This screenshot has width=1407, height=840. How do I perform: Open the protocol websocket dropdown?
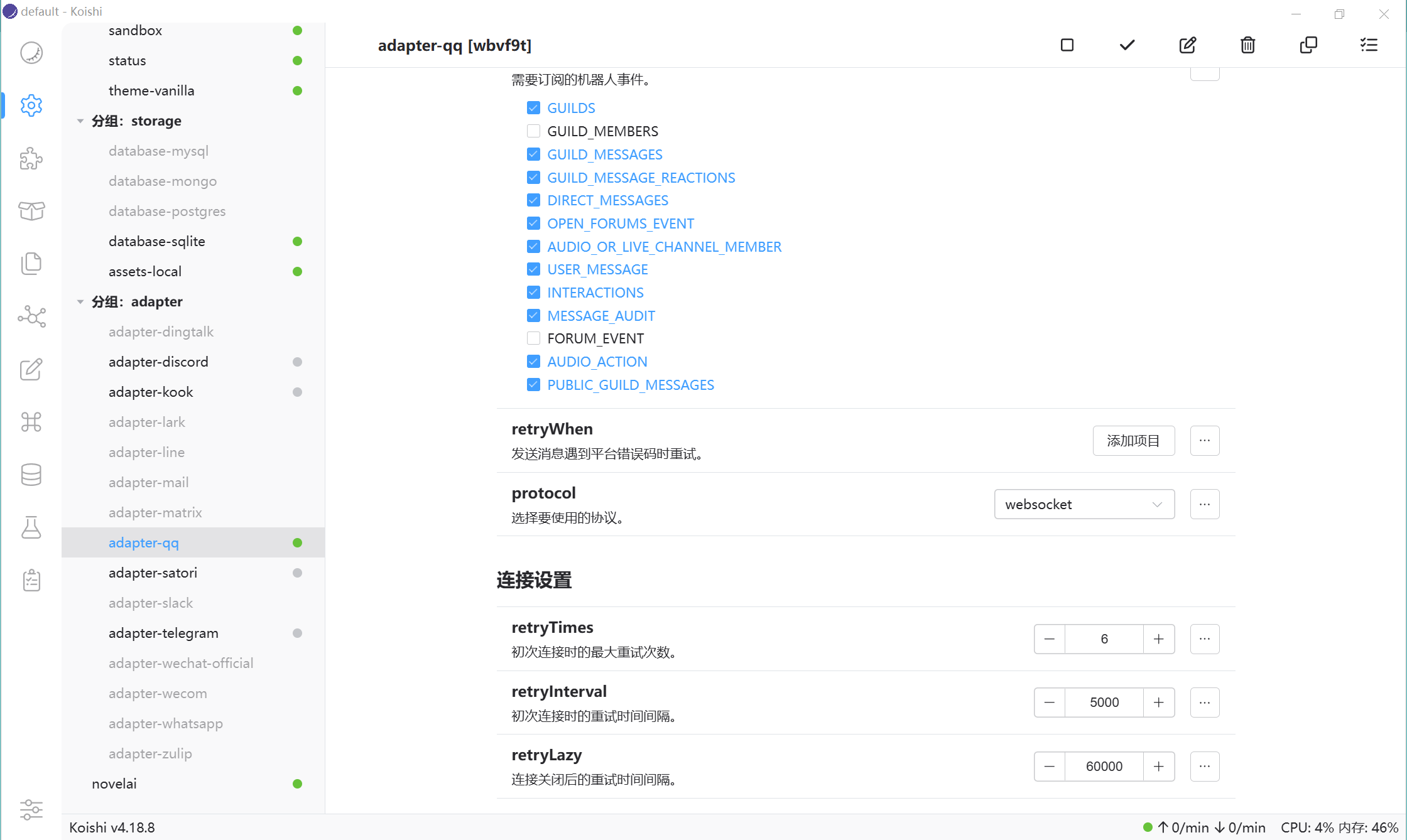click(x=1085, y=505)
